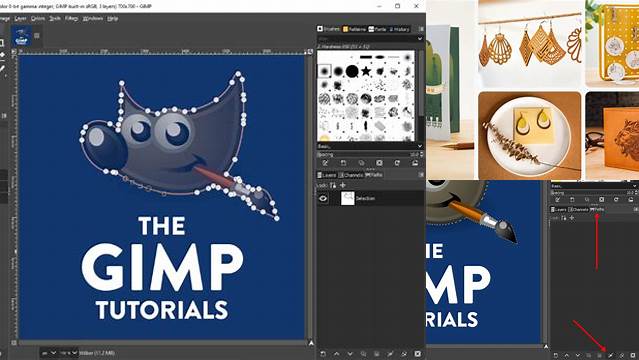Expand brush filter dropdown below Brushes tab
The width and height of the screenshot is (639, 360).
(x=420, y=38)
